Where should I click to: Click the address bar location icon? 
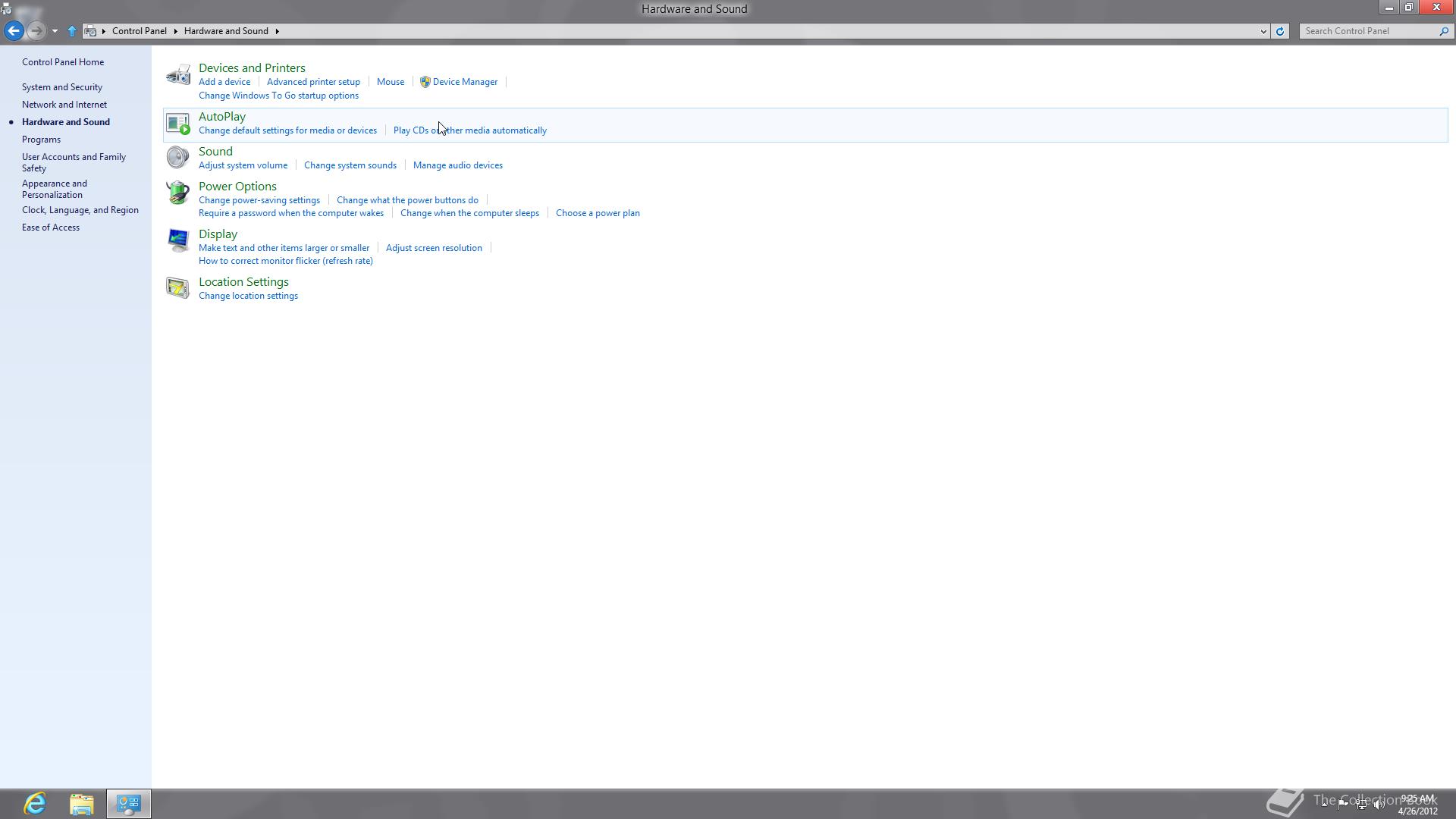(90, 31)
